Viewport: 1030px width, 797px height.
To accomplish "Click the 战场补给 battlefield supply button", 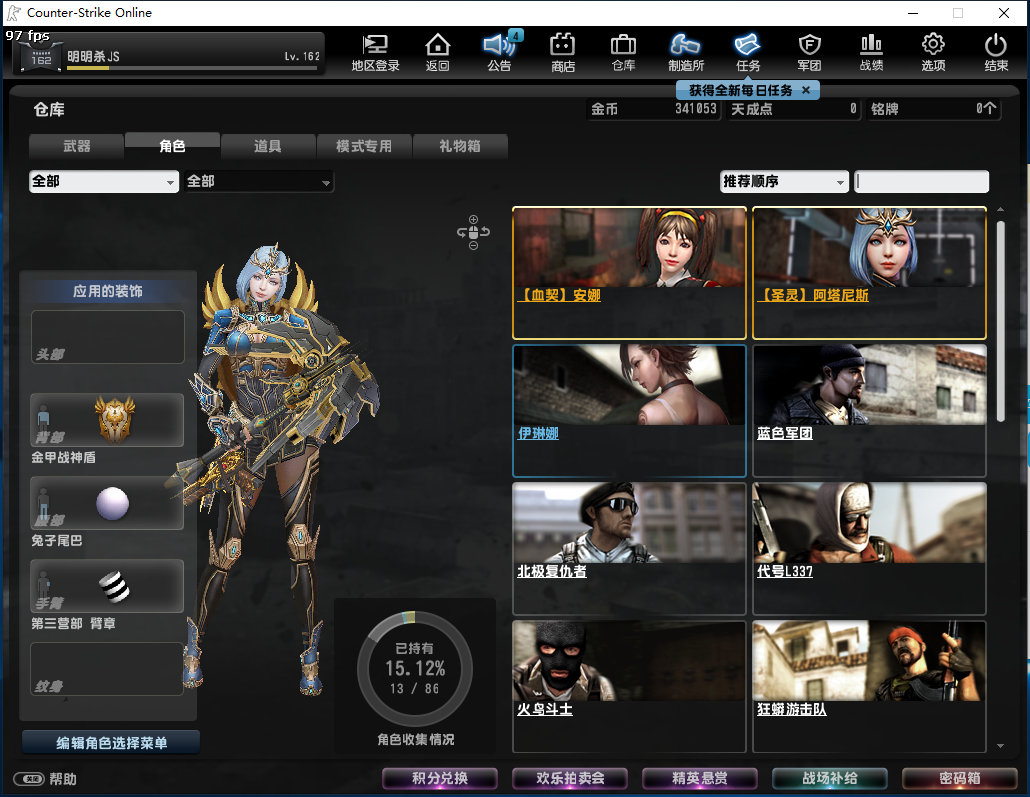I will point(830,779).
